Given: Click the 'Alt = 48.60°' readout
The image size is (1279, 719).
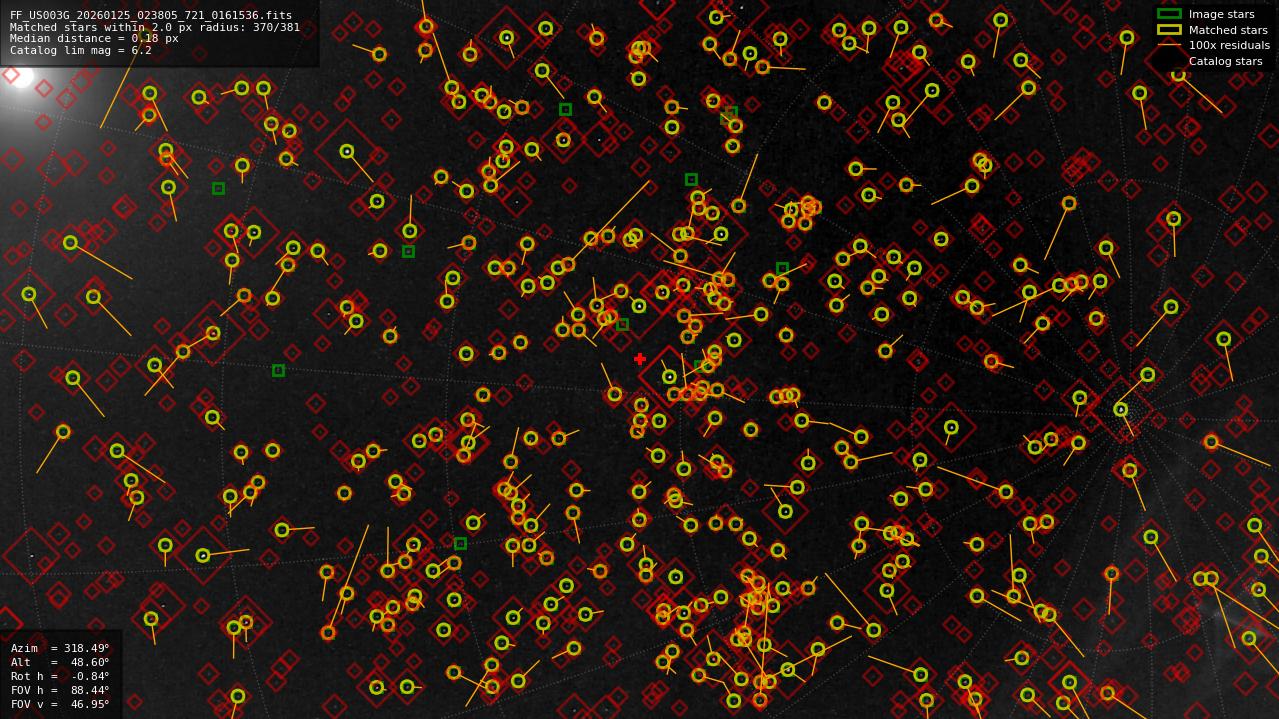Looking at the screenshot, I should [60, 662].
